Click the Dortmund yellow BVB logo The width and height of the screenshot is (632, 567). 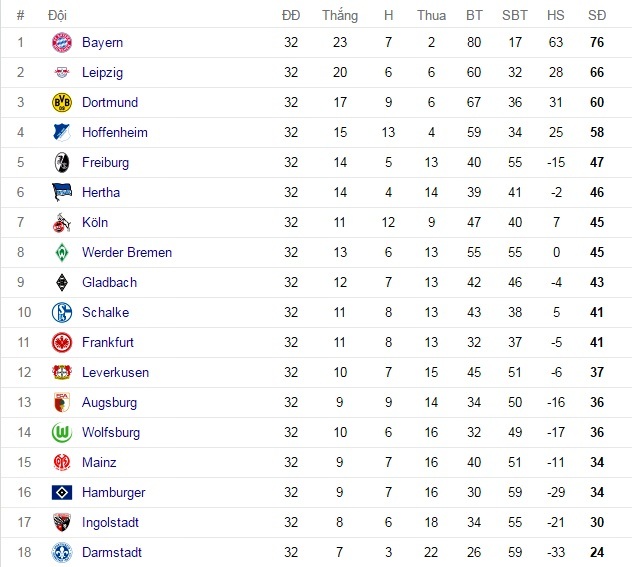[x=62, y=103]
